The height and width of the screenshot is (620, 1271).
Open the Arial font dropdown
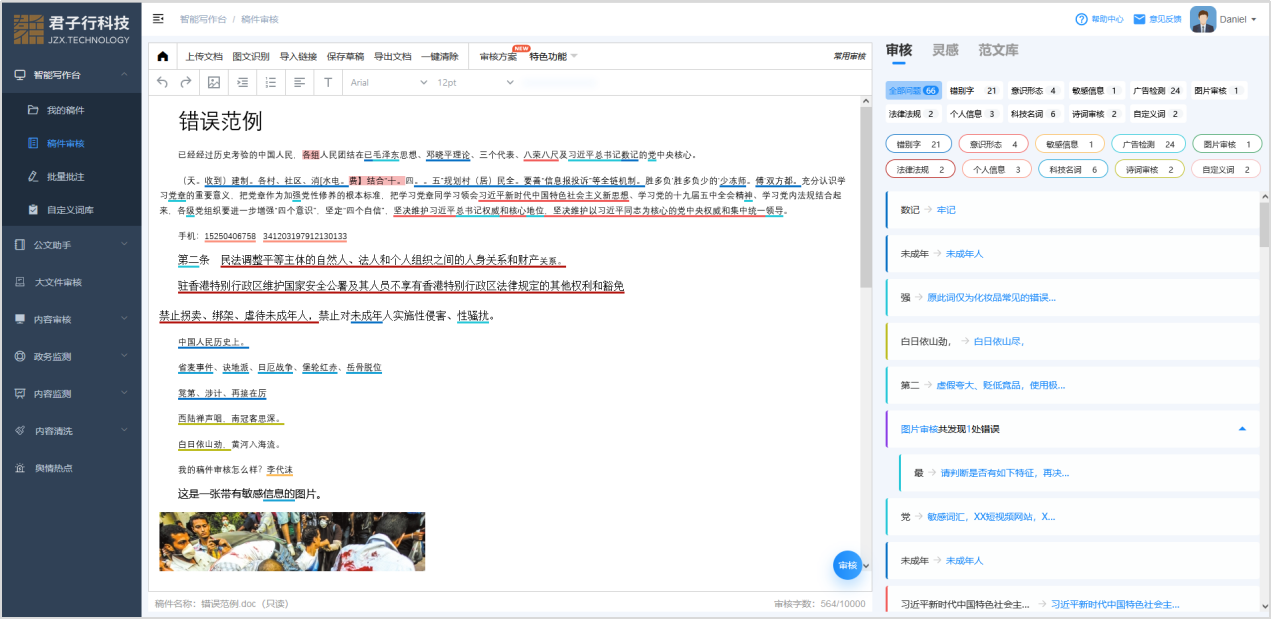tap(387, 82)
